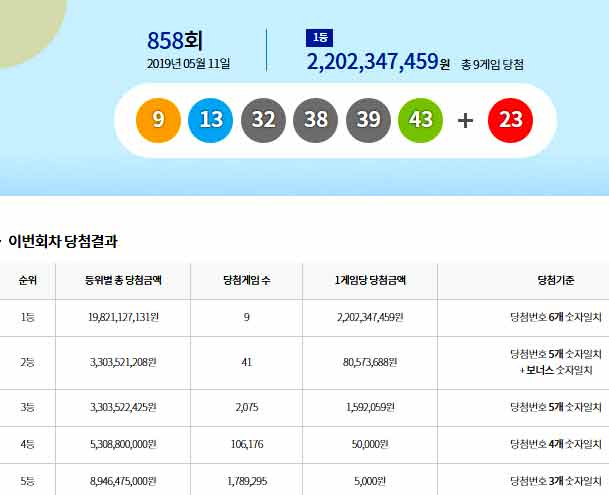This screenshot has width=609, height=495.
Task: Click the gray ball number 39
Action: coord(368,120)
